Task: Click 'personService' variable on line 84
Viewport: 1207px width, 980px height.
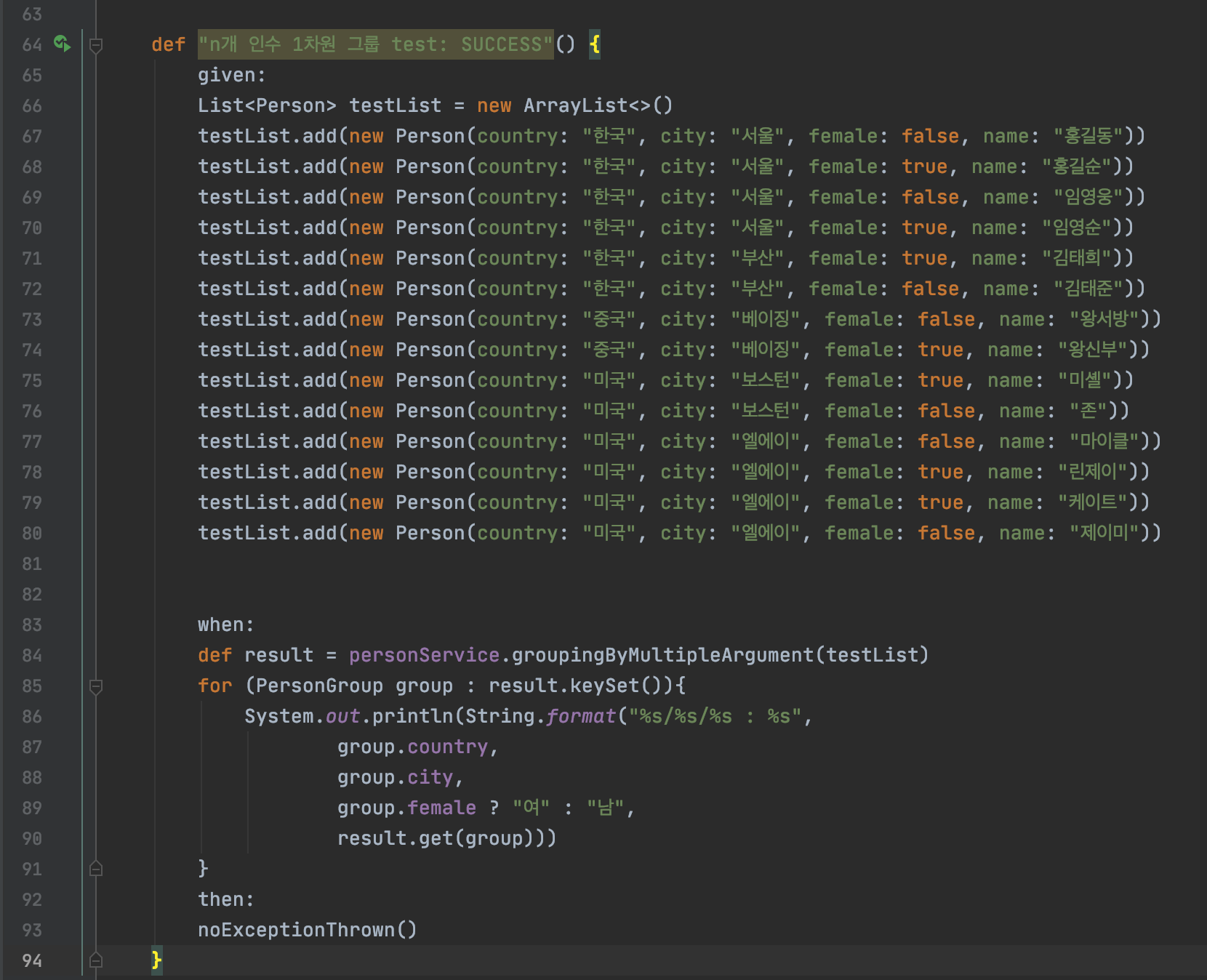Action: click(424, 656)
